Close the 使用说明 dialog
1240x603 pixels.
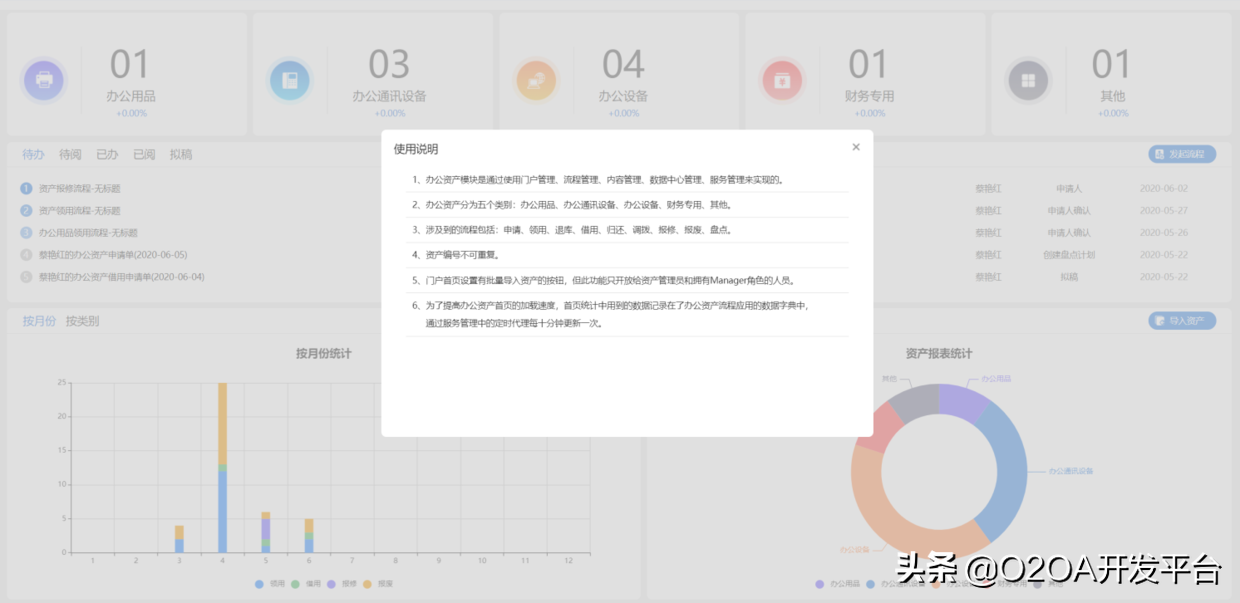point(856,147)
